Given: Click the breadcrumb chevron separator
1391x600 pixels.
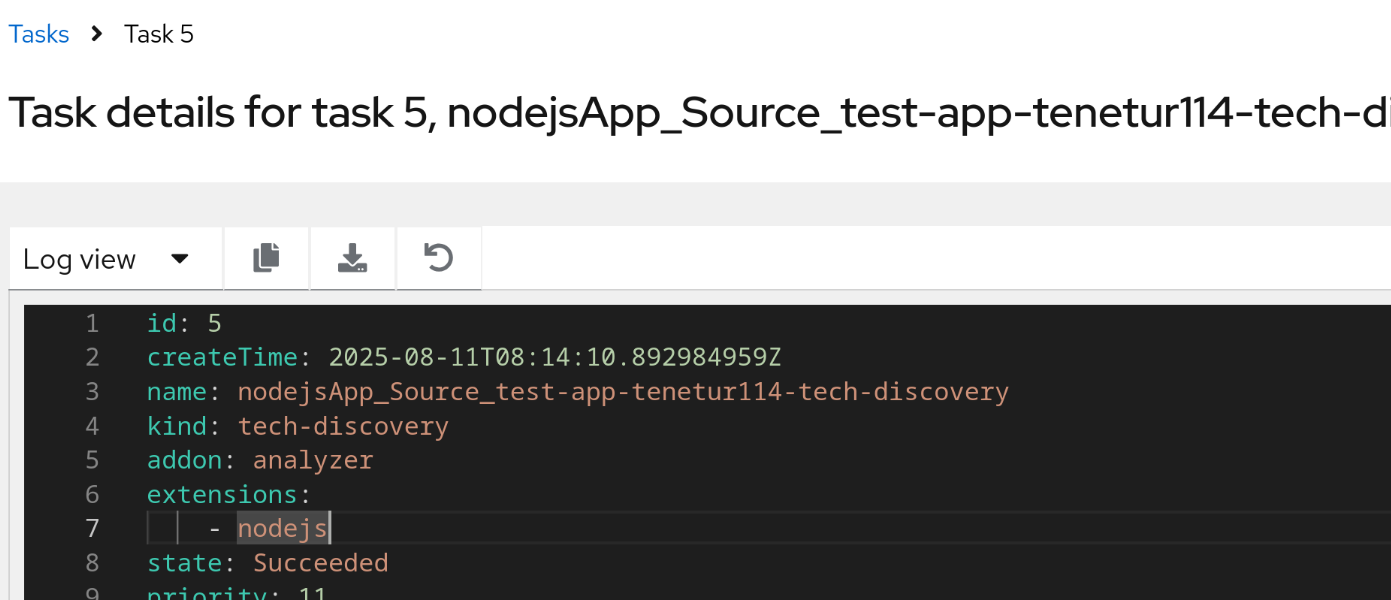Looking at the screenshot, I should point(97,34).
